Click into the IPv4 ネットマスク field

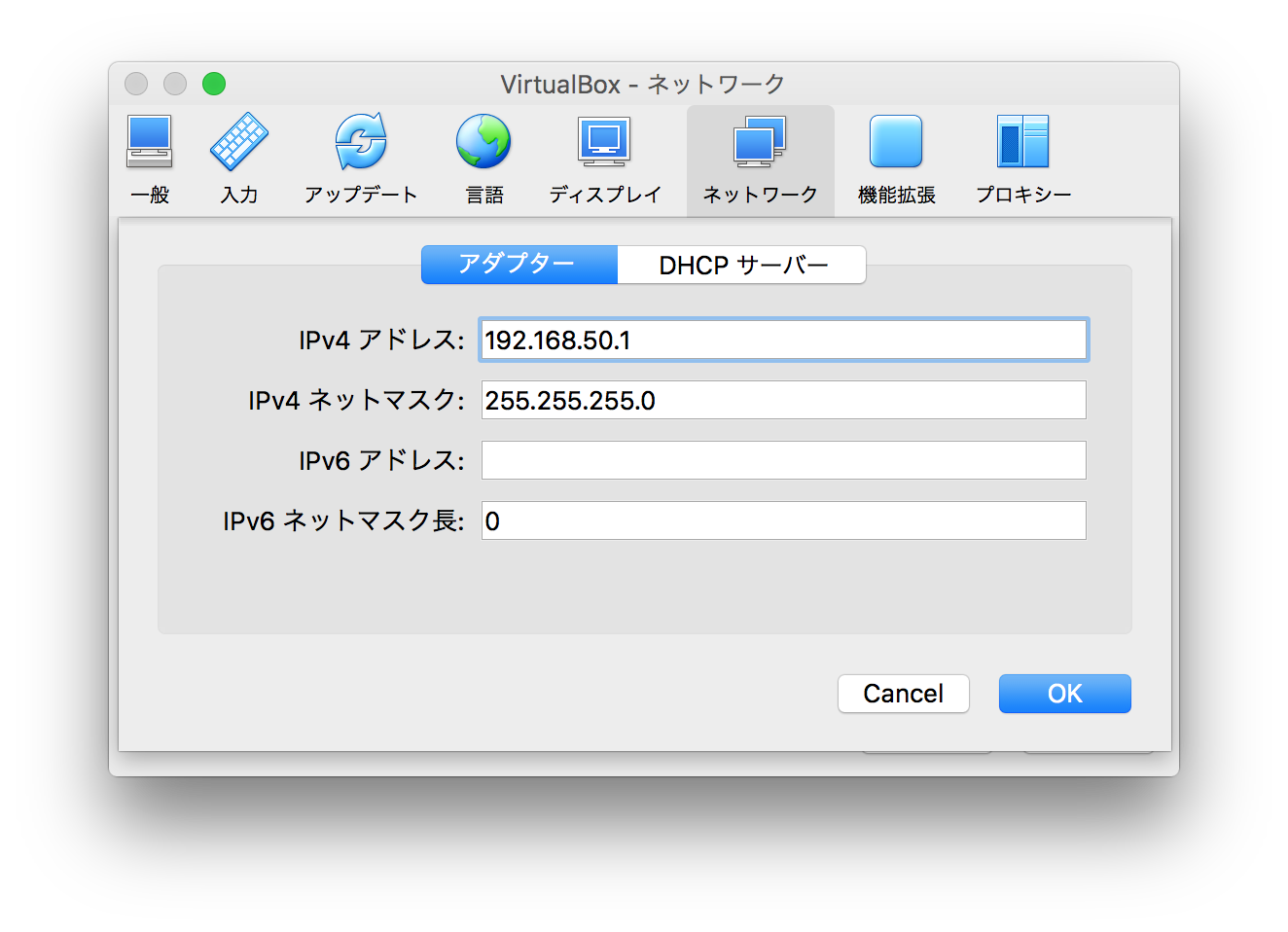coord(783,400)
